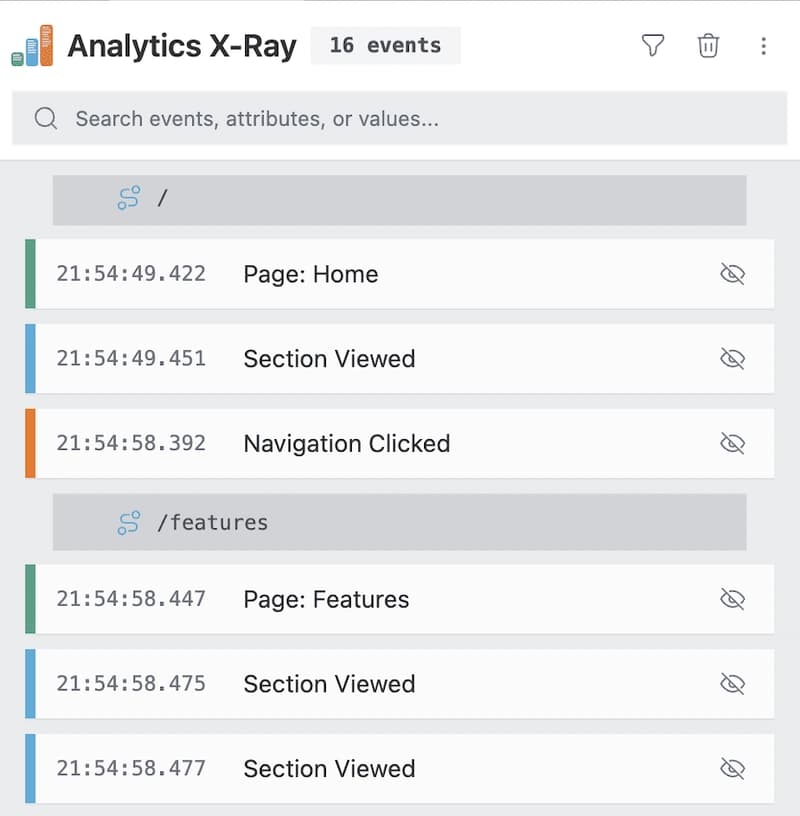Image resolution: width=800 pixels, height=816 pixels.
Task: Click the search magnifier icon
Action: click(x=45, y=118)
